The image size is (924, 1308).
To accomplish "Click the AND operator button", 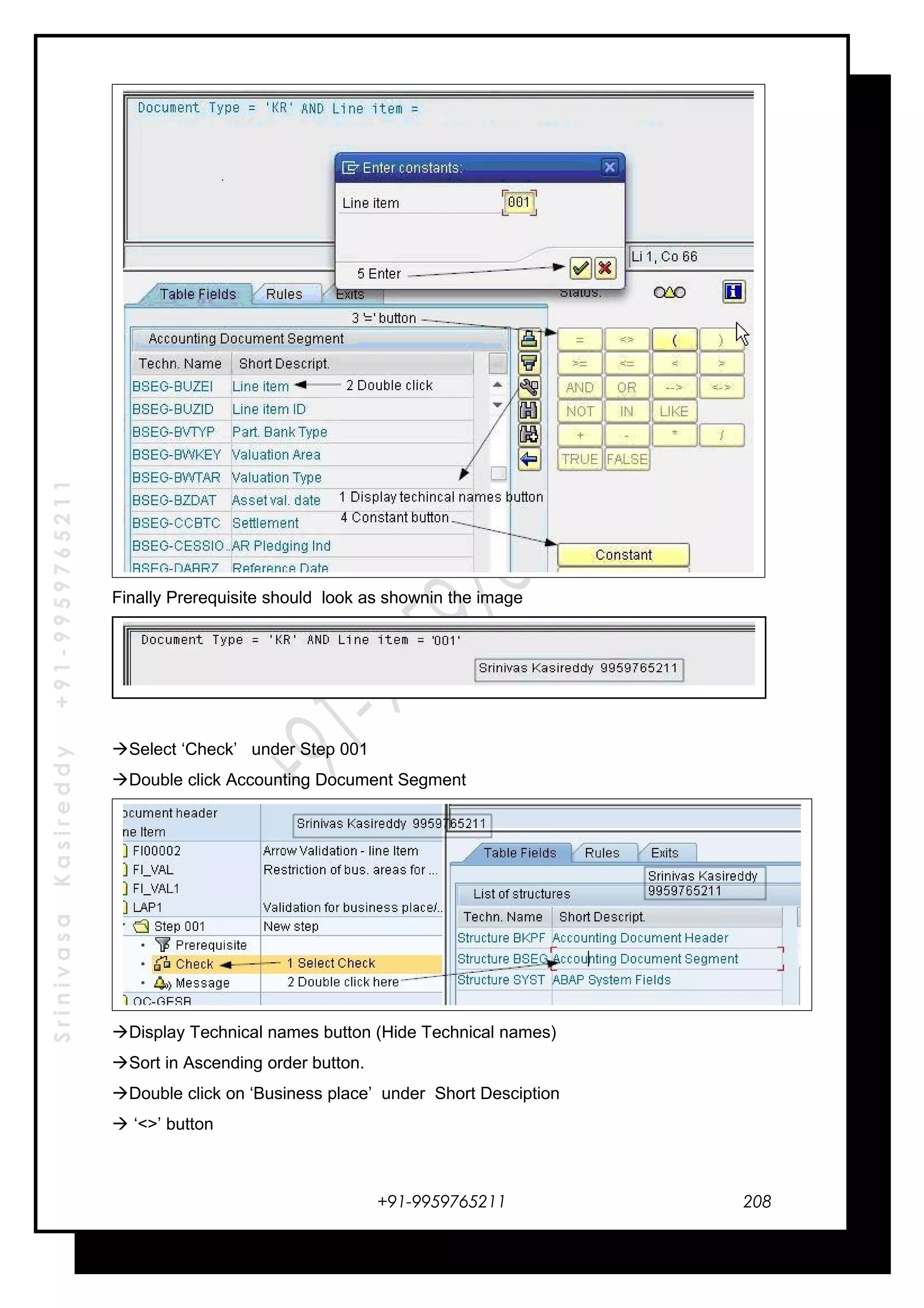I will pos(580,387).
